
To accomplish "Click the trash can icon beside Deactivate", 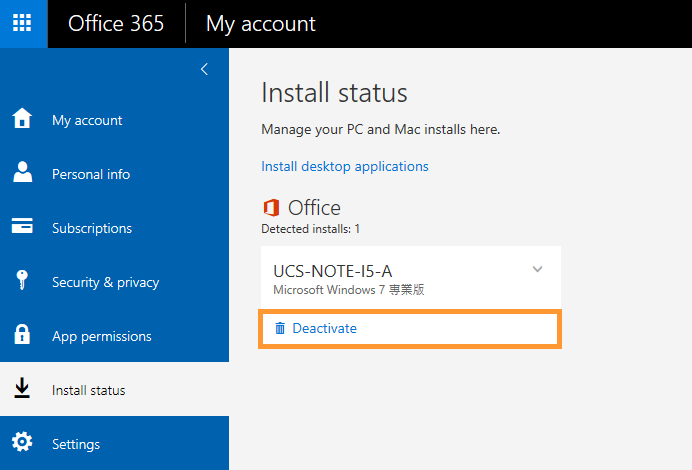I will 280,328.
